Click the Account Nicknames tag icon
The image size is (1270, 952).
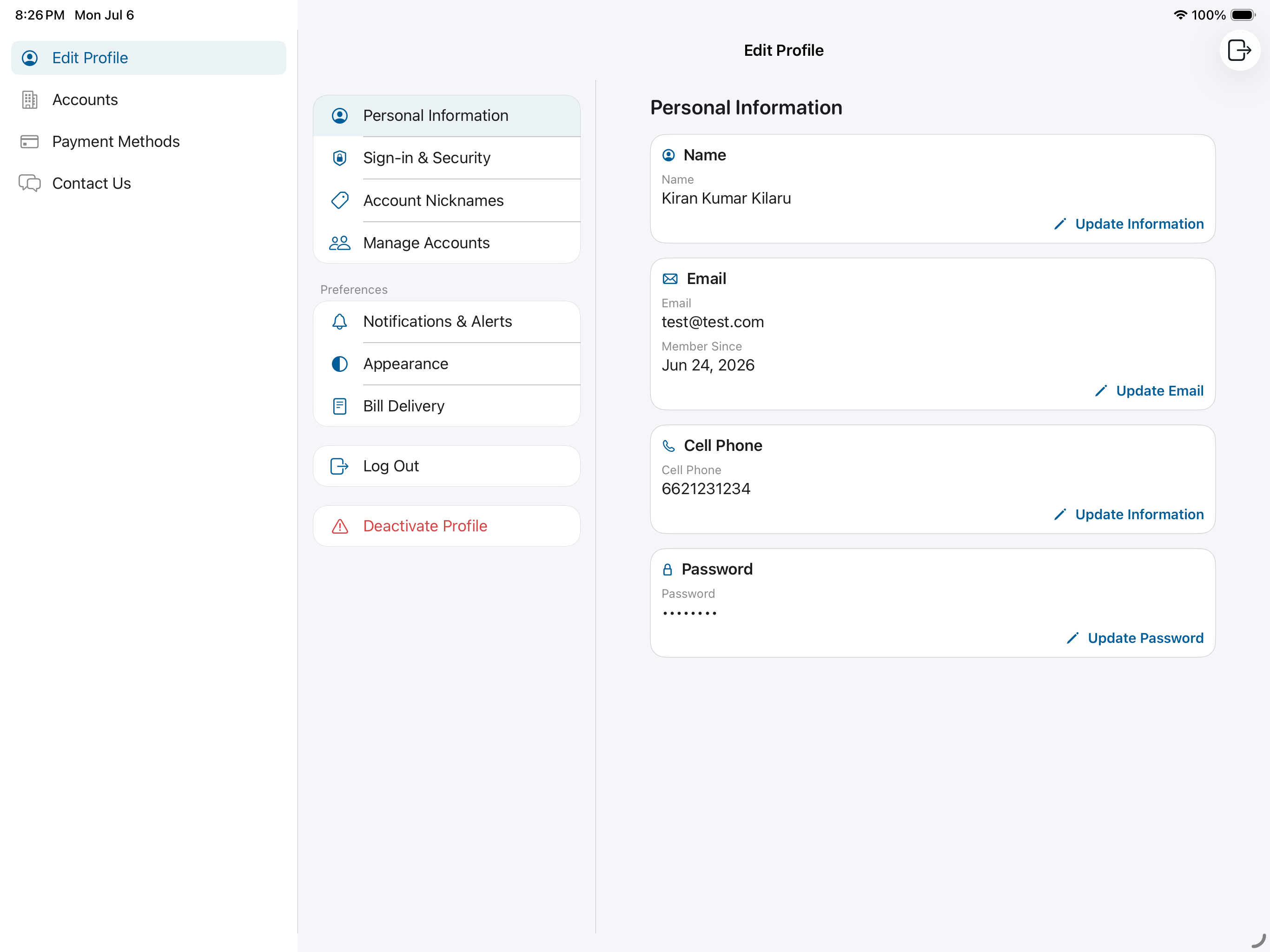tap(340, 200)
